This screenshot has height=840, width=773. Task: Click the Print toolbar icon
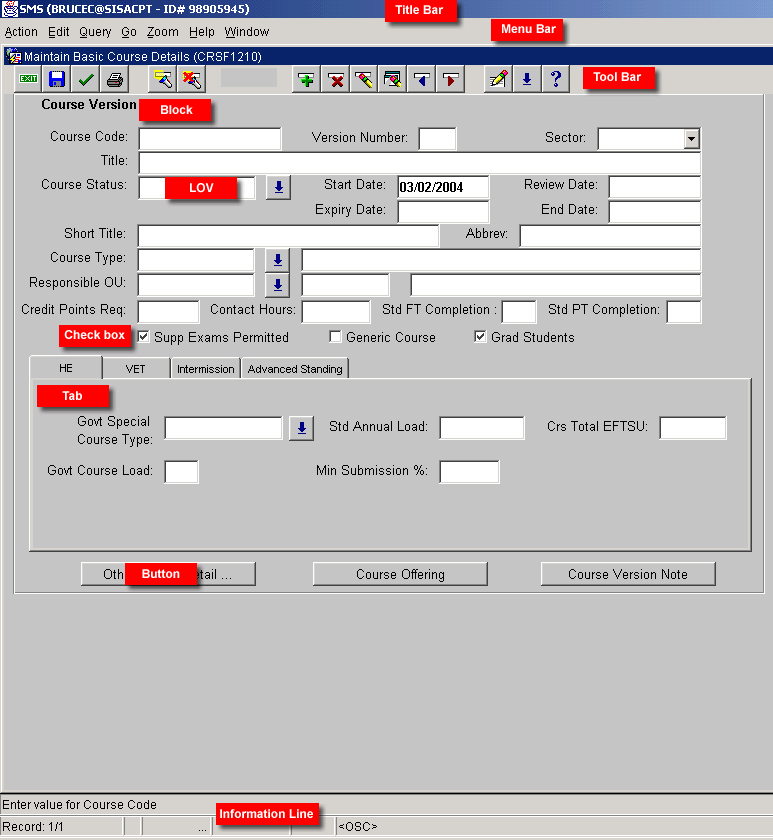(x=115, y=79)
